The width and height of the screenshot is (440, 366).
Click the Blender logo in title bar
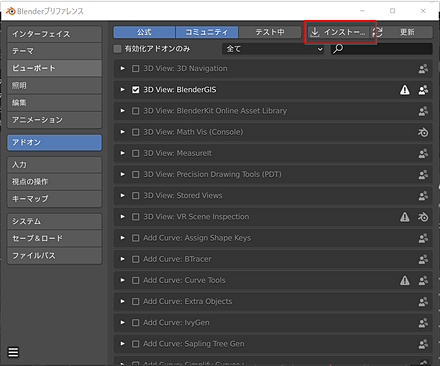tap(11, 11)
